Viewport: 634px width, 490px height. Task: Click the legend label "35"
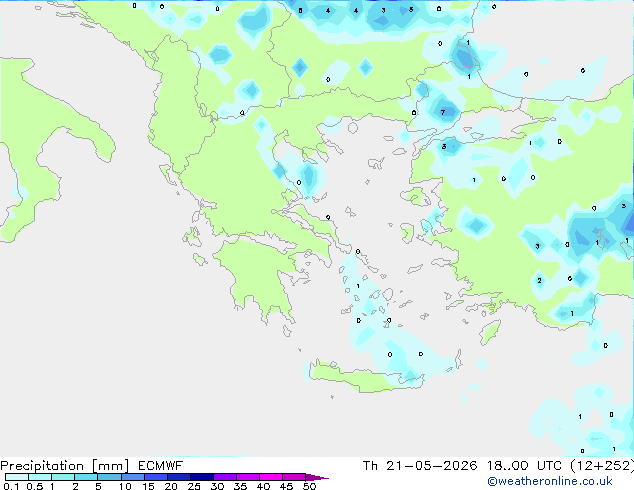[x=240, y=486]
